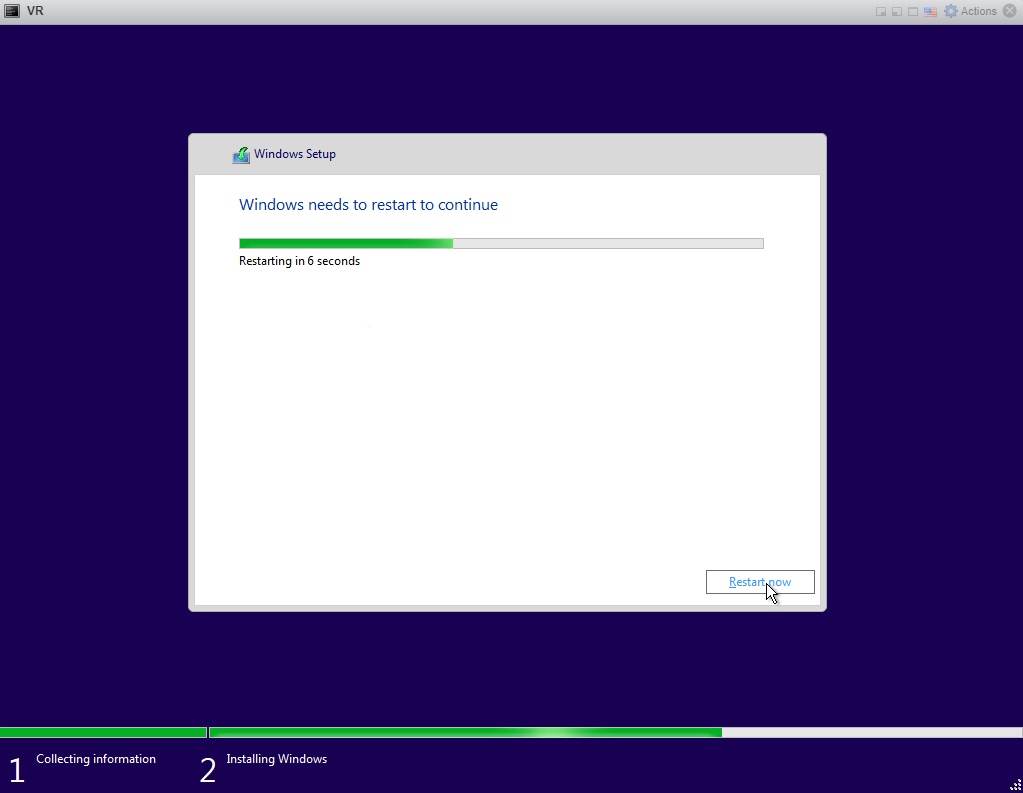Grab the resize grip at window corner

pos(1015,785)
